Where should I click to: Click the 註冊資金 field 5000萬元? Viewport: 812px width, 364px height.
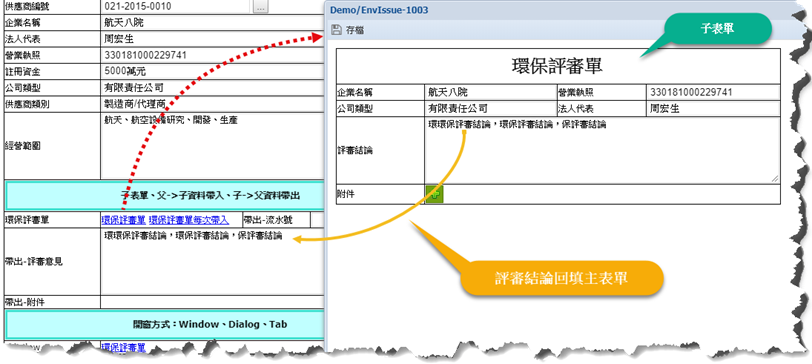pos(212,71)
